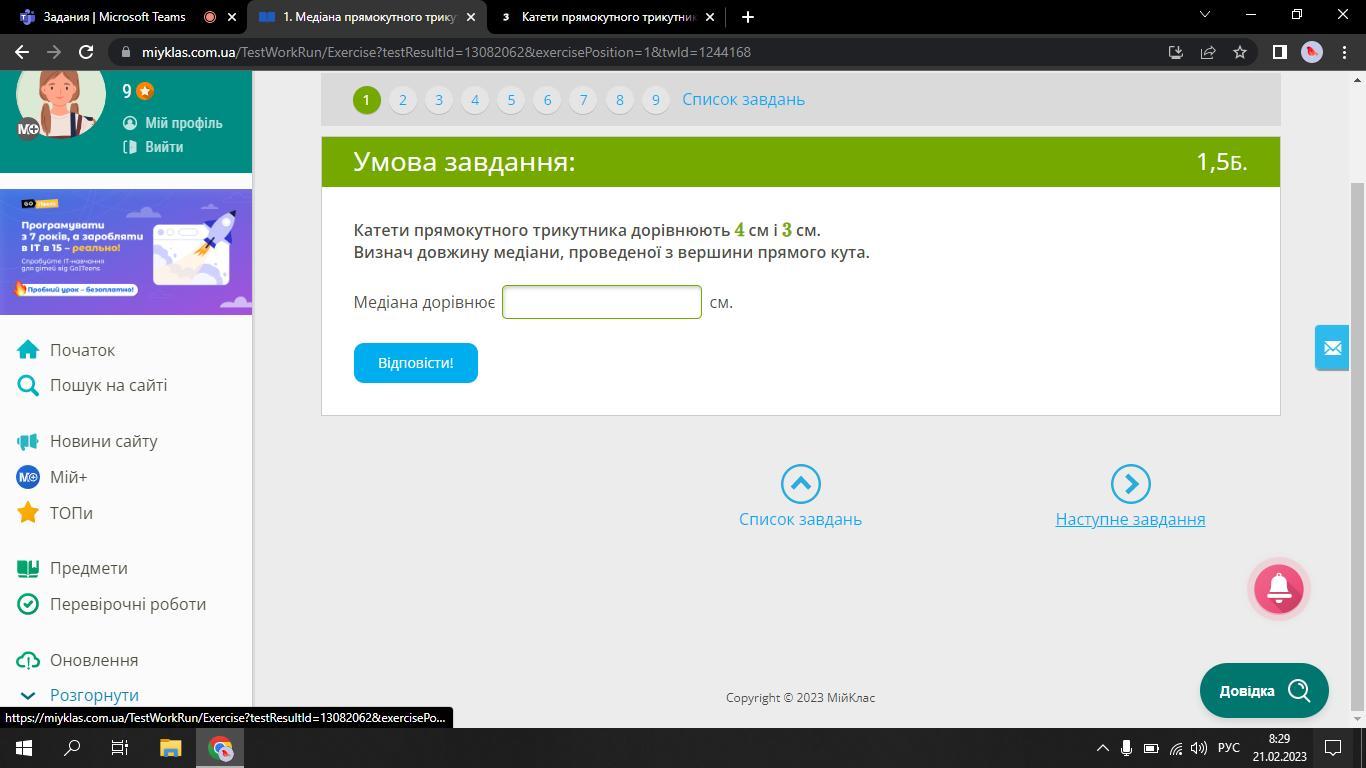The width and height of the screenshot is (1366, 768).
Task: Switch to the Microsoft Teams tab
Action: (114, 17)
